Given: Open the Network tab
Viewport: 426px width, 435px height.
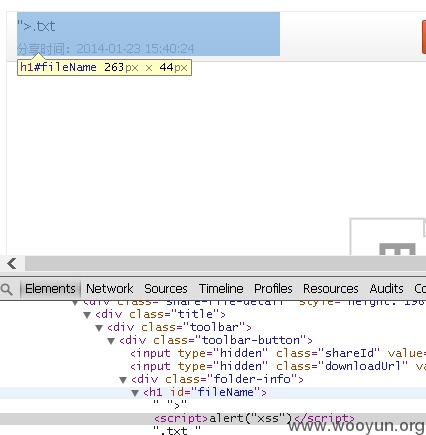Looking at the screenshot, I should coord(109,289).
